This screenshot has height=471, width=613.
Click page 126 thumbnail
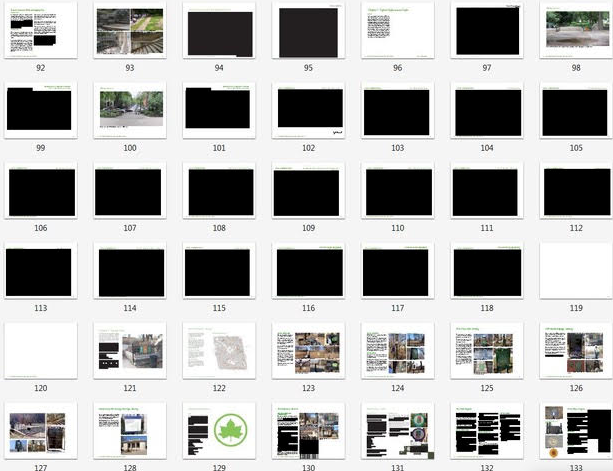[x=576, y=350]
